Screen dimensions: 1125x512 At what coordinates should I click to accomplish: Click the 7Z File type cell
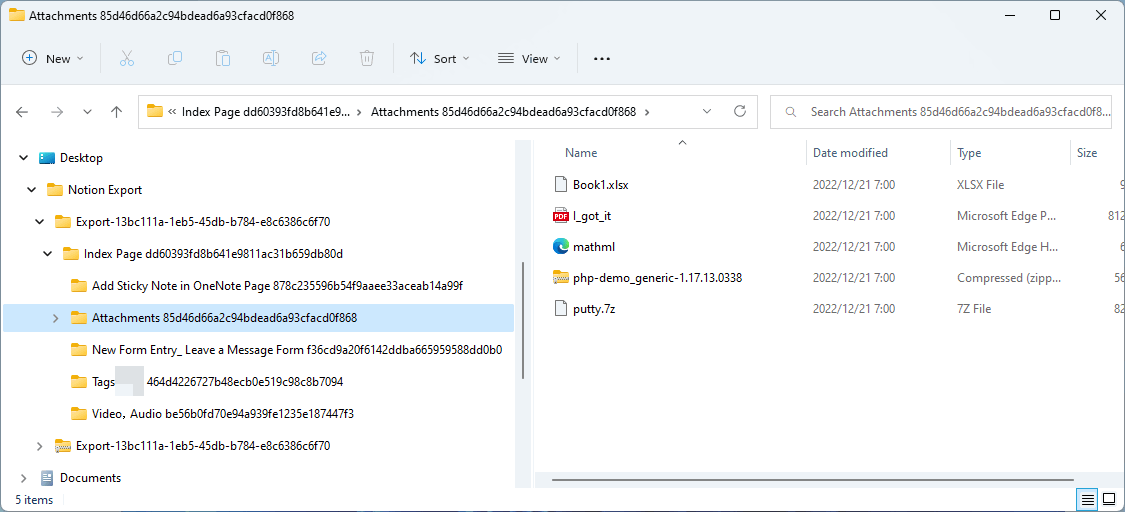click(974, 309)
